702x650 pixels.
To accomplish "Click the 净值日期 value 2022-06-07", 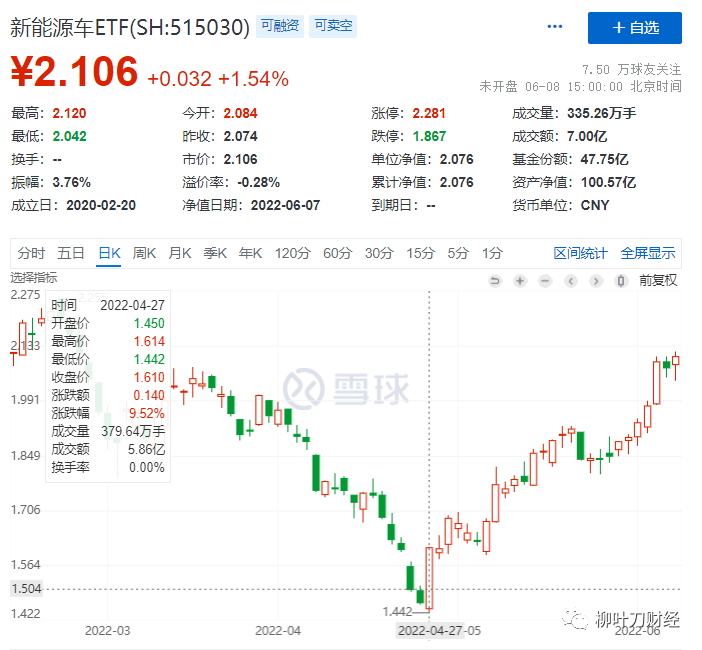I will pos(285,205).
